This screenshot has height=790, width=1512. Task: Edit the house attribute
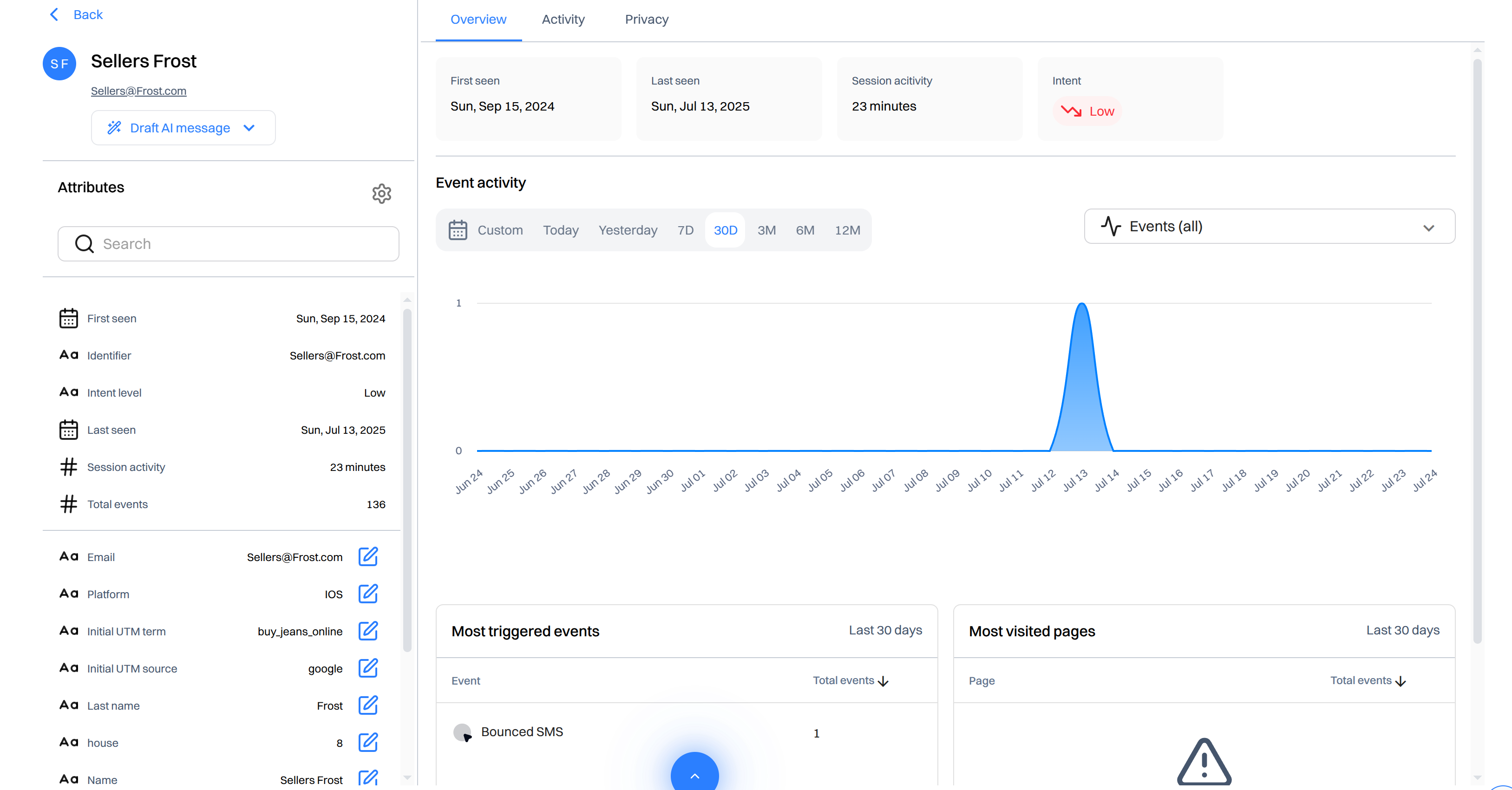point(368,743)
